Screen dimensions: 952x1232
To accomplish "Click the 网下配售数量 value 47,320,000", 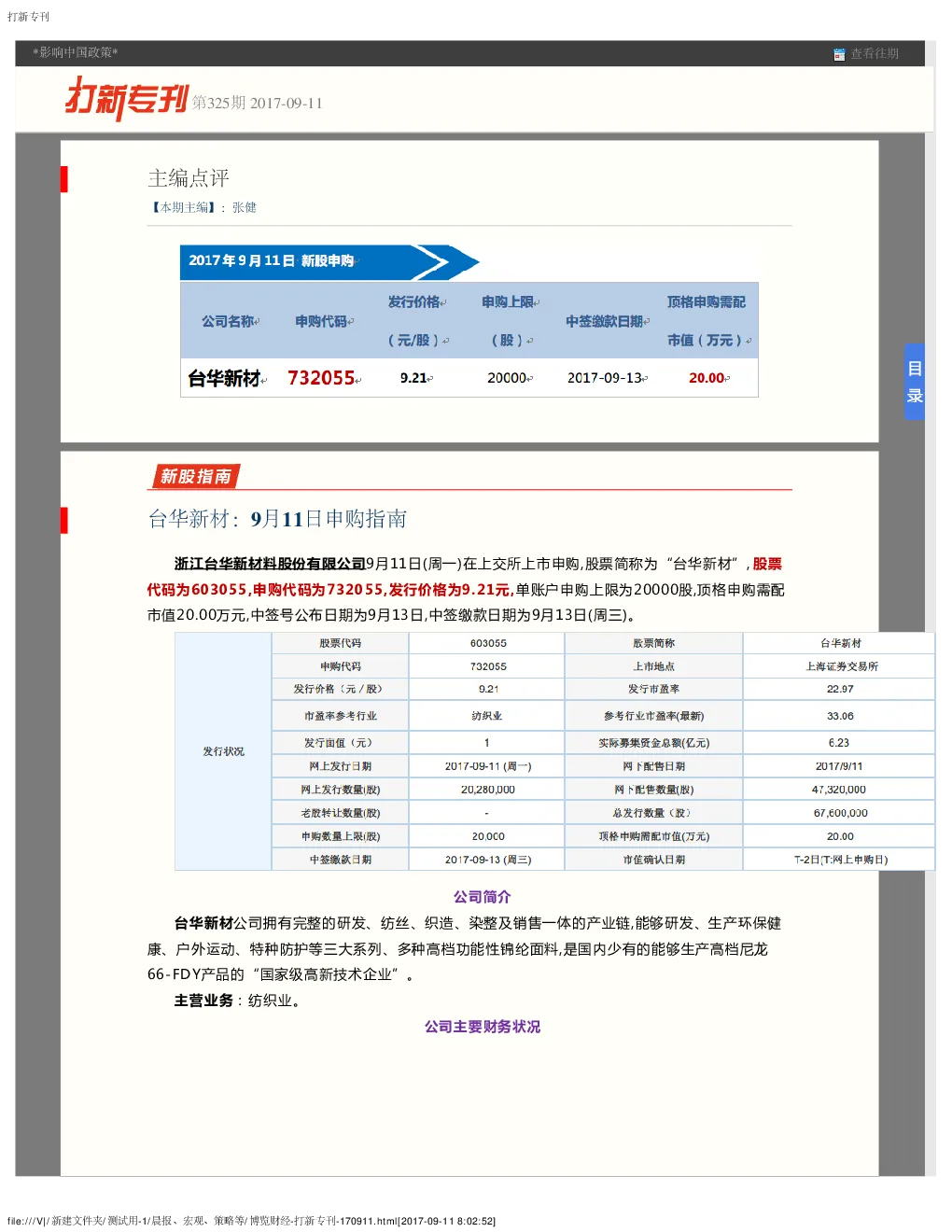I will 839,790.
